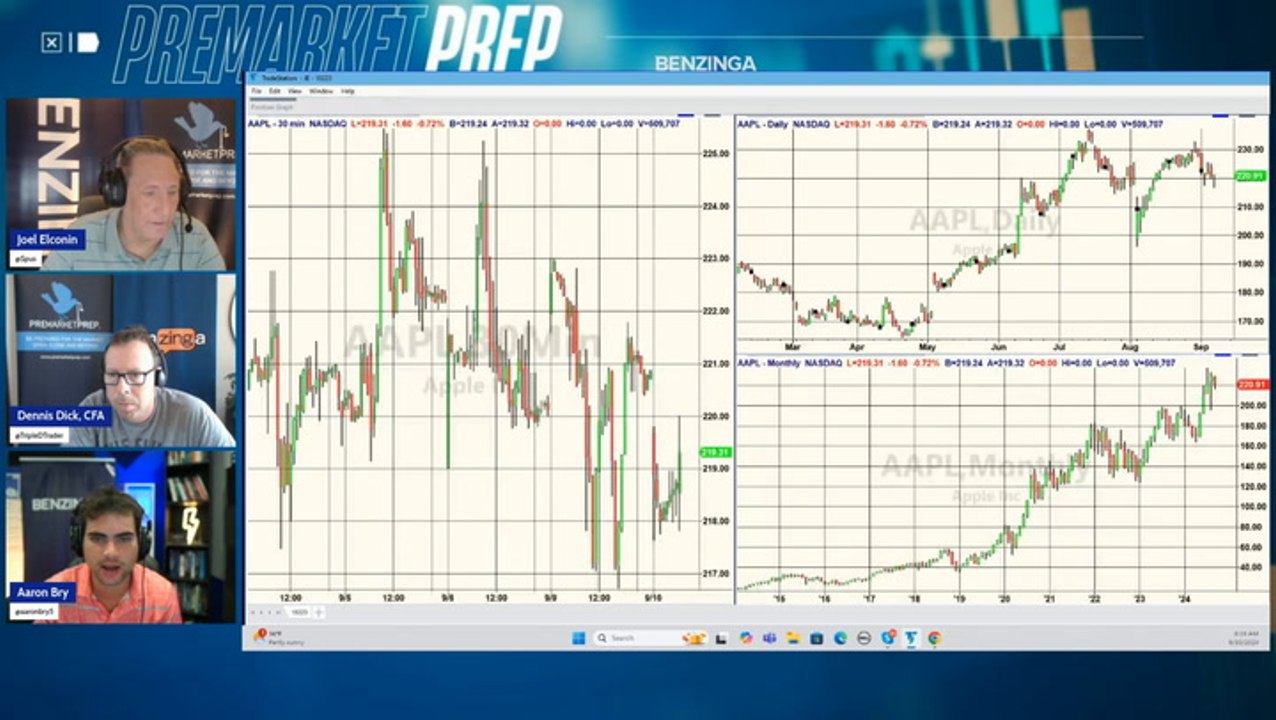Open the Task View taskbar icon
Image resolution: width=1276 pixels, height=720 pixels.
[721, 638]
